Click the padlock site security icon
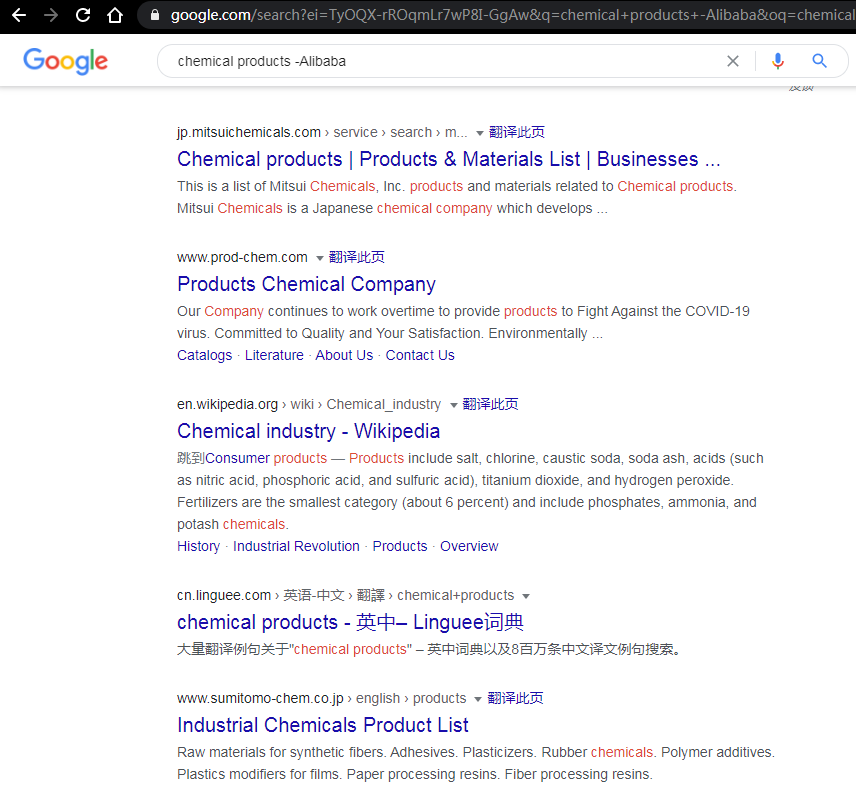The height and width of the screenshot is (796, 856). (154, 16)
